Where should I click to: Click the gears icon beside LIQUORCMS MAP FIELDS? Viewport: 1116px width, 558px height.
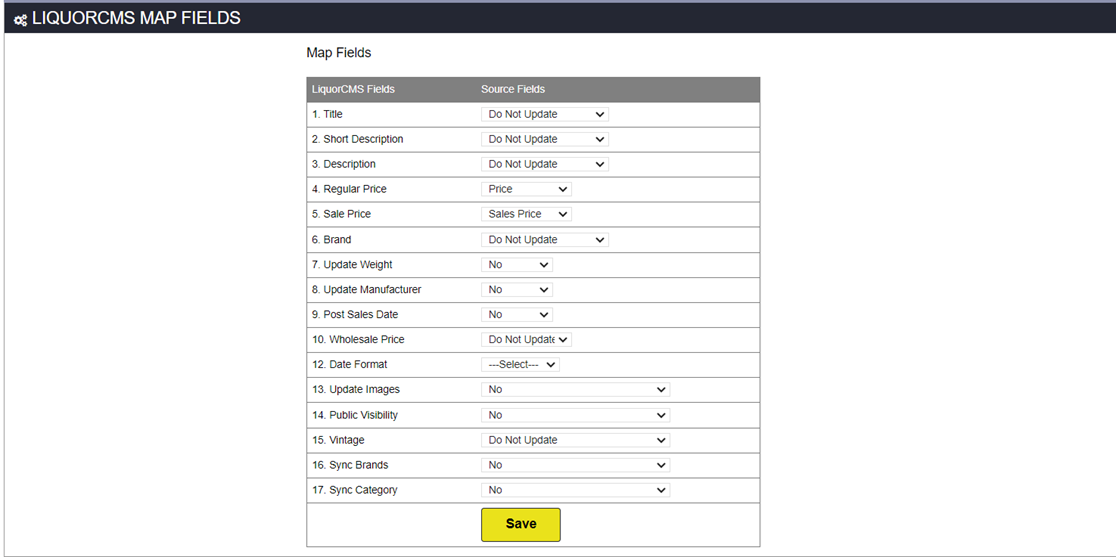(21, 20)
